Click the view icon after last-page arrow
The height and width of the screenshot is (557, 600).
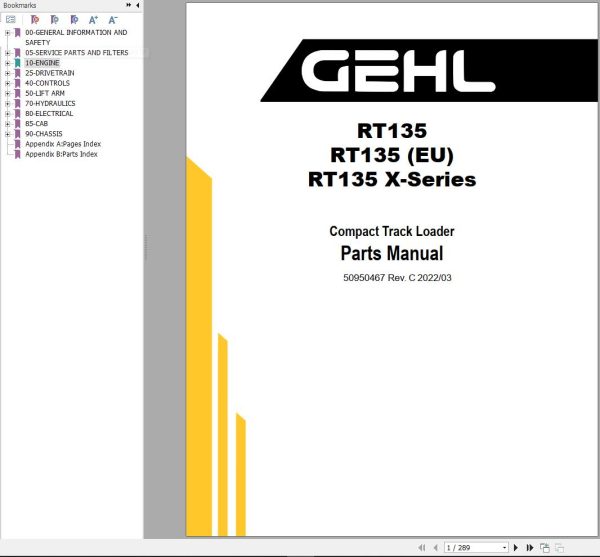[x=545, y=548]
